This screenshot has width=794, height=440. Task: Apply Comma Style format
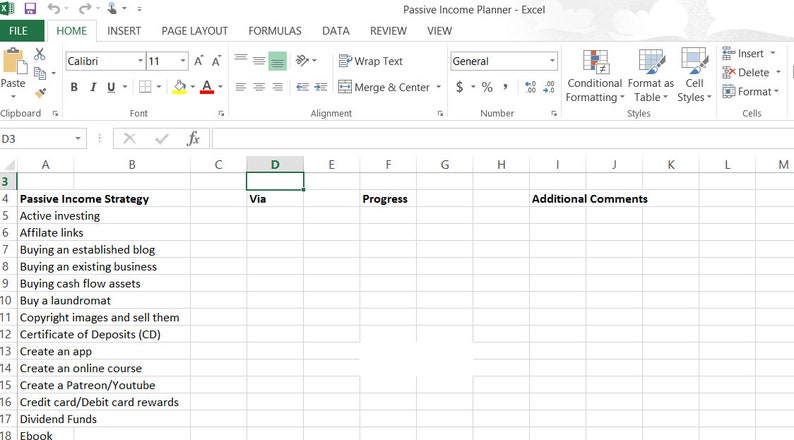coord(505,87)
